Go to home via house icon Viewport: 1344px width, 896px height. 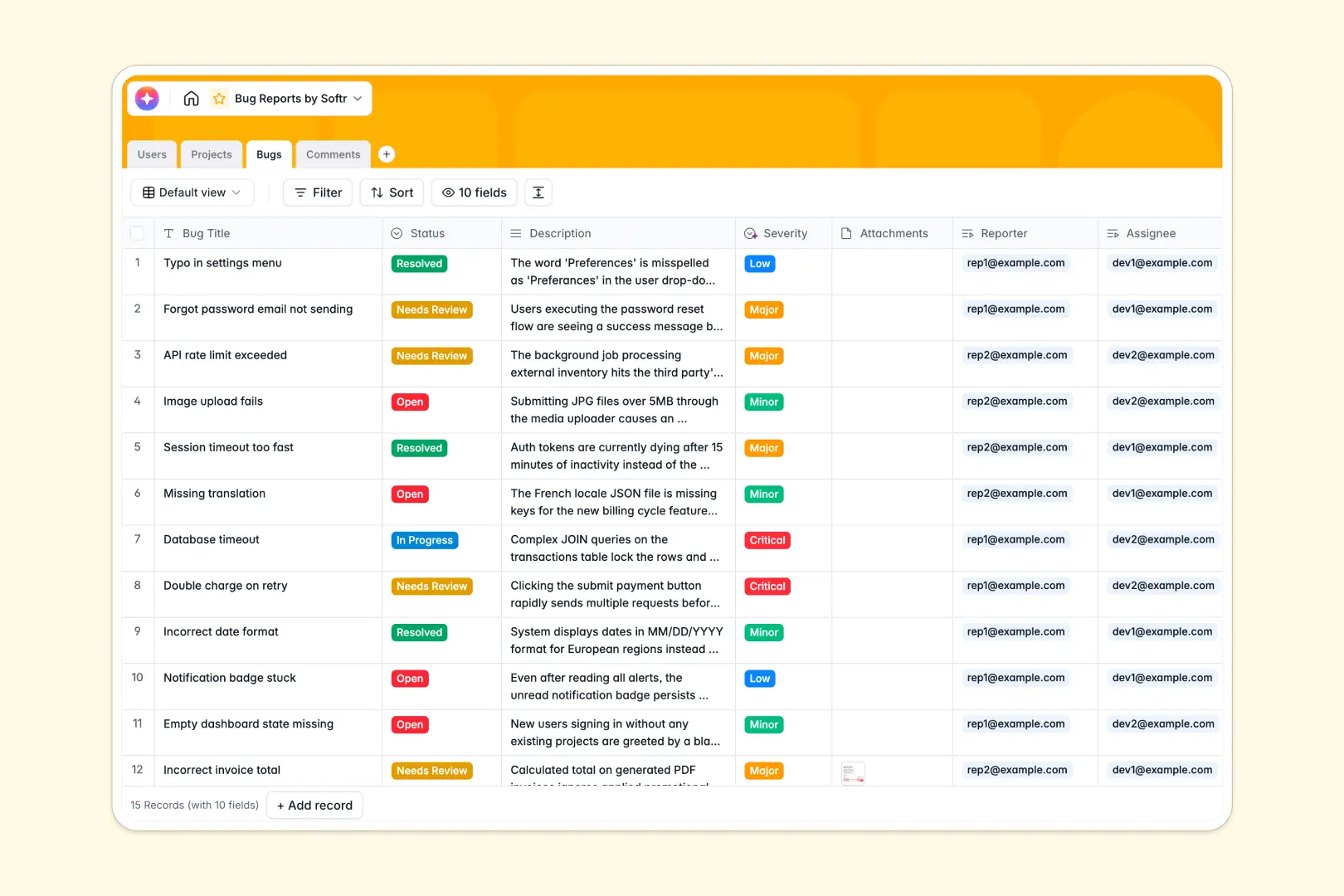coord(192,99)
